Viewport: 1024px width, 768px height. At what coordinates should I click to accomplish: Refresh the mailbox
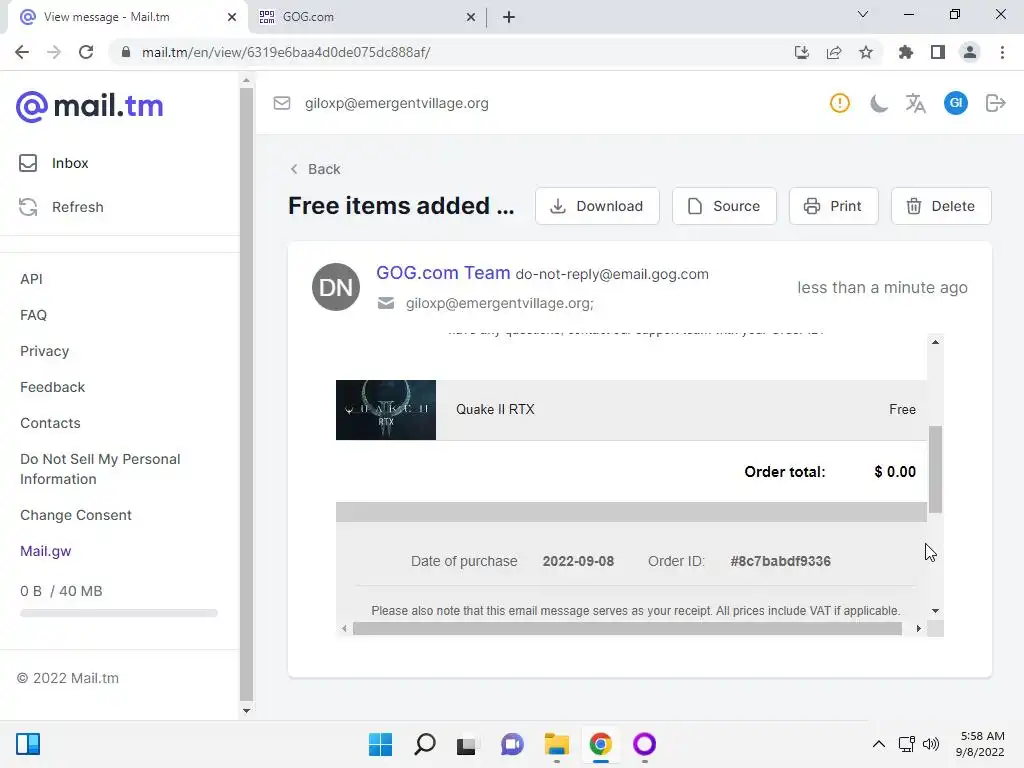point(61,207)
